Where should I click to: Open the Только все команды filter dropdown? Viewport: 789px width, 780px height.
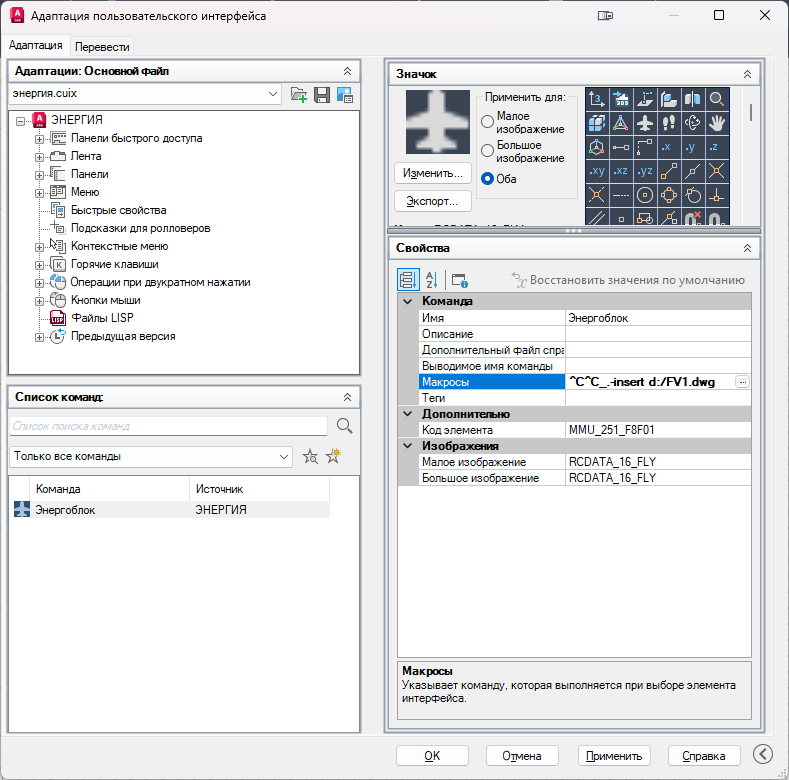[284, 456]
